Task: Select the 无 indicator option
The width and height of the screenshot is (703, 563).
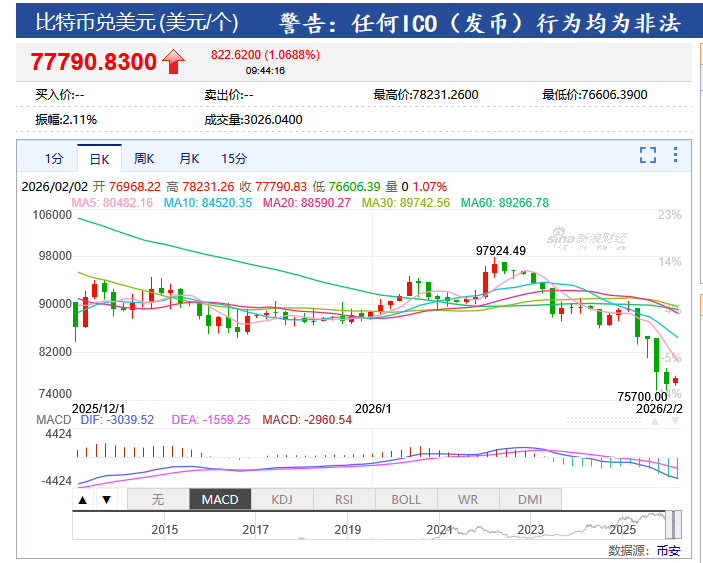Action: 157,499
